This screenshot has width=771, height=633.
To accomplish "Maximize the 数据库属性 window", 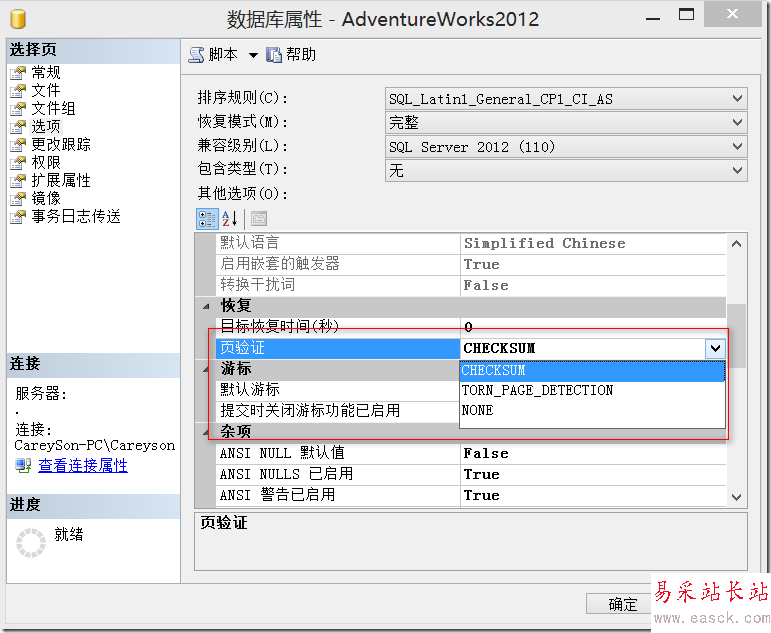I will 686,14.
